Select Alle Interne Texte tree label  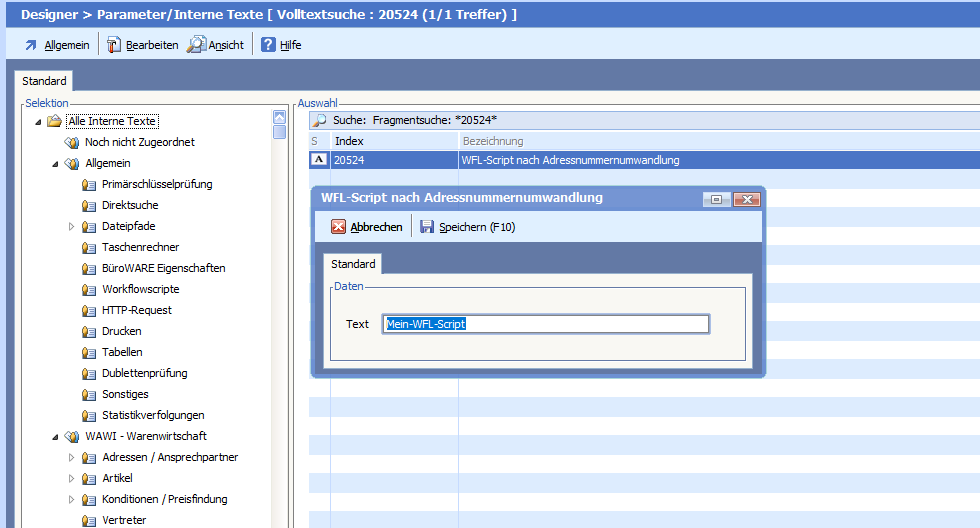click(112, 121)
